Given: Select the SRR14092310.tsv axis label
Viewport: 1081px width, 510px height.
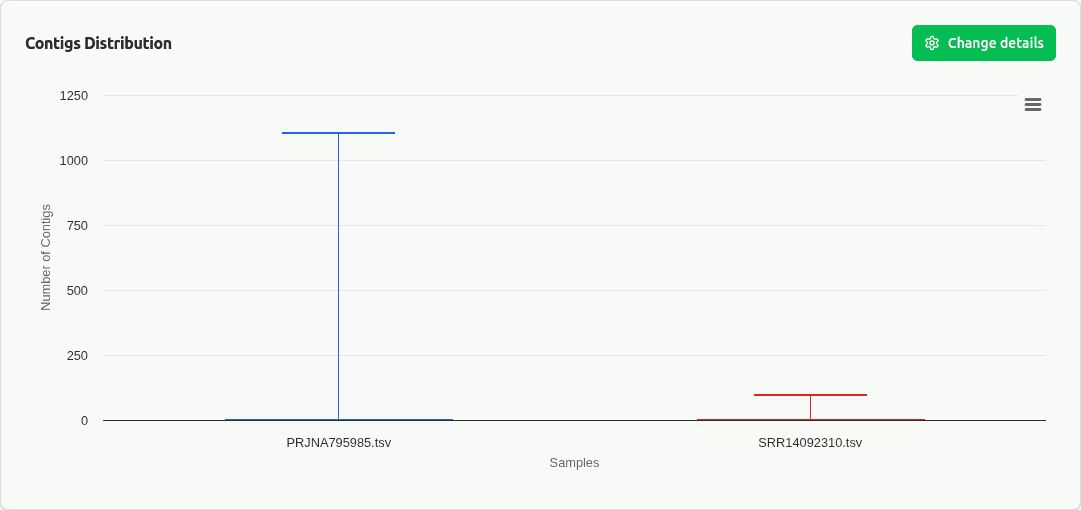Looking at the screenshot, I should click(x=810, y=442).
